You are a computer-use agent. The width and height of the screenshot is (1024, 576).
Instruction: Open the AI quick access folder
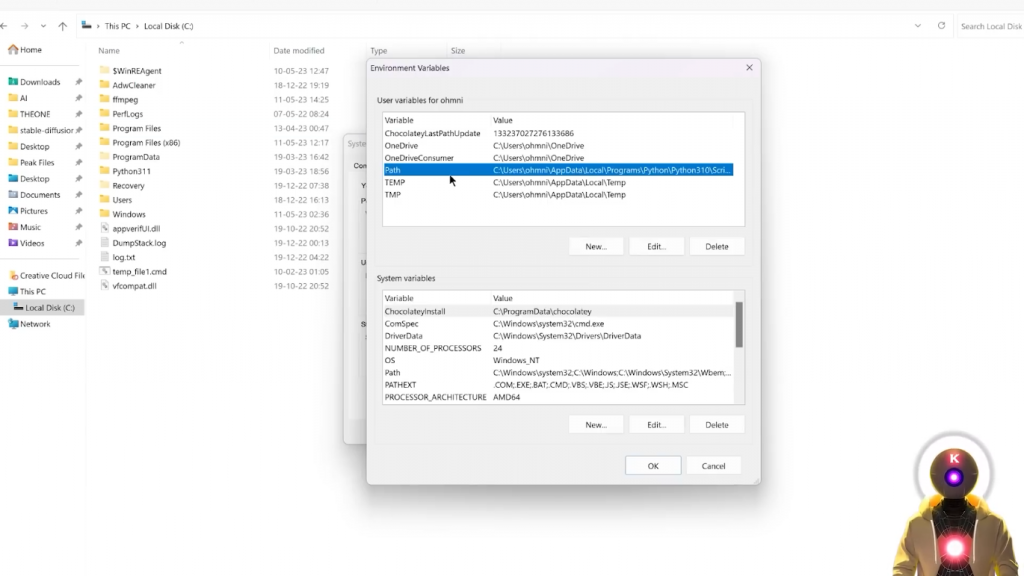pyautogui.click(x=18, y=98)
